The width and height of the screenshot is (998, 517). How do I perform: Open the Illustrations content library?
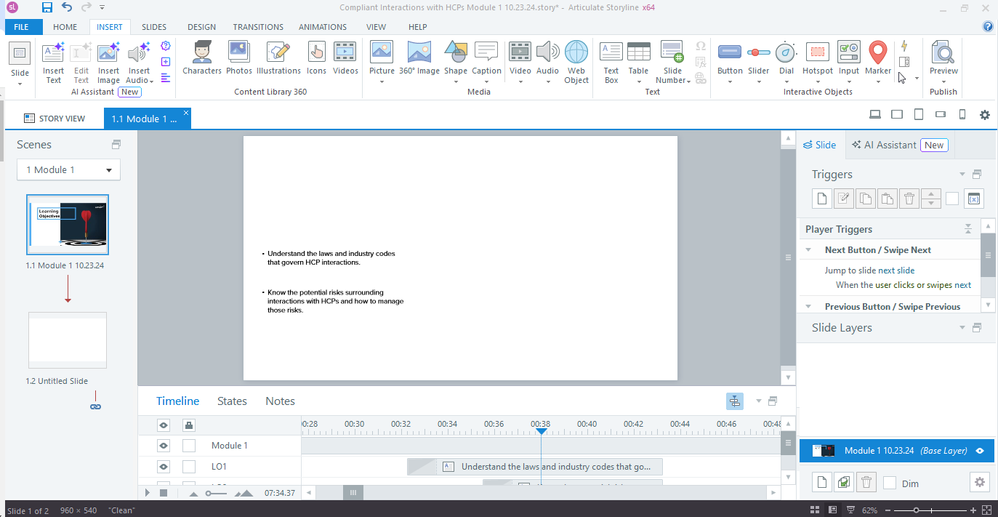(x=278, y=58)
